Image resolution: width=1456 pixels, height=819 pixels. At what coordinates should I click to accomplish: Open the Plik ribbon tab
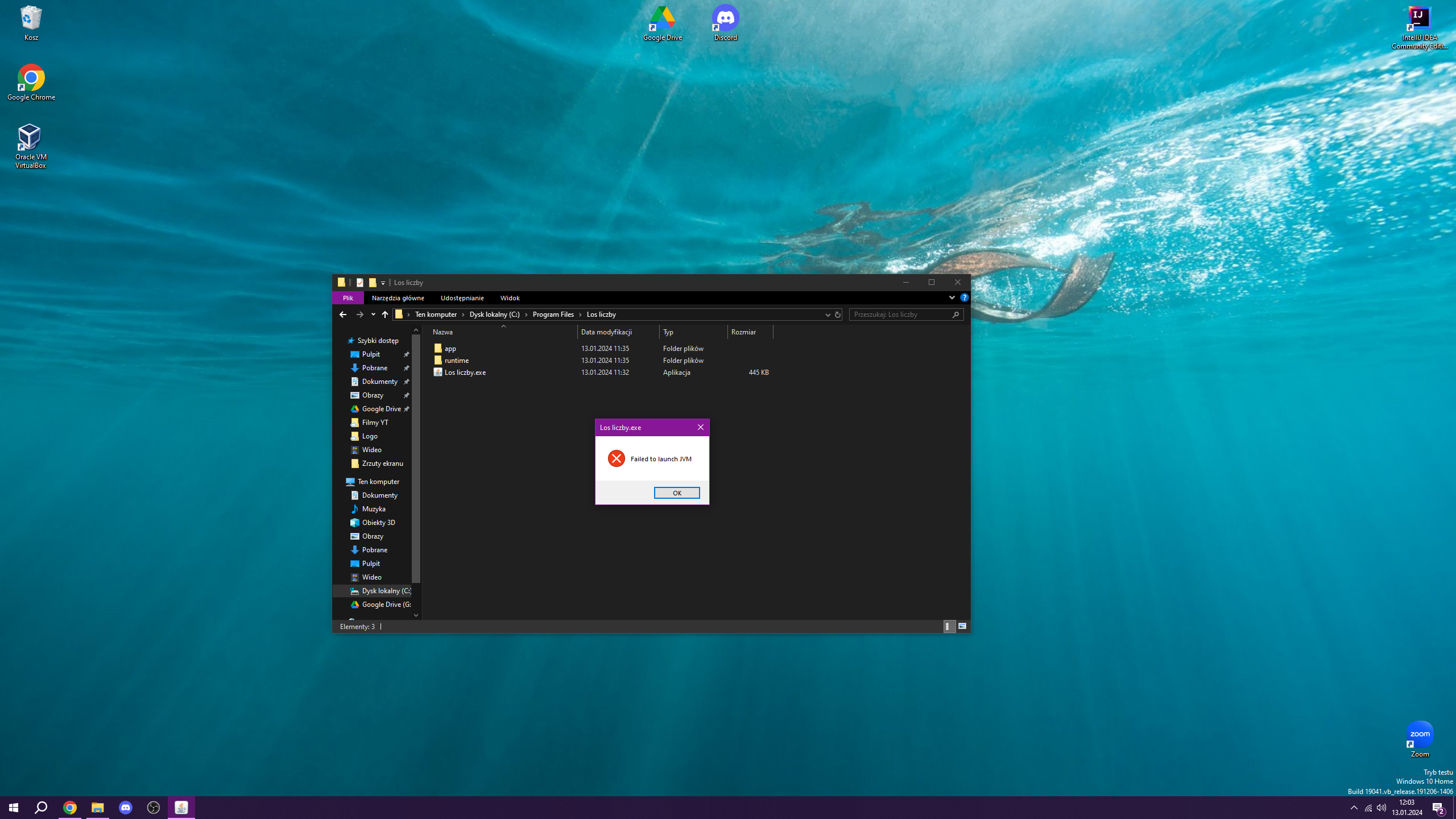point(348,297)
